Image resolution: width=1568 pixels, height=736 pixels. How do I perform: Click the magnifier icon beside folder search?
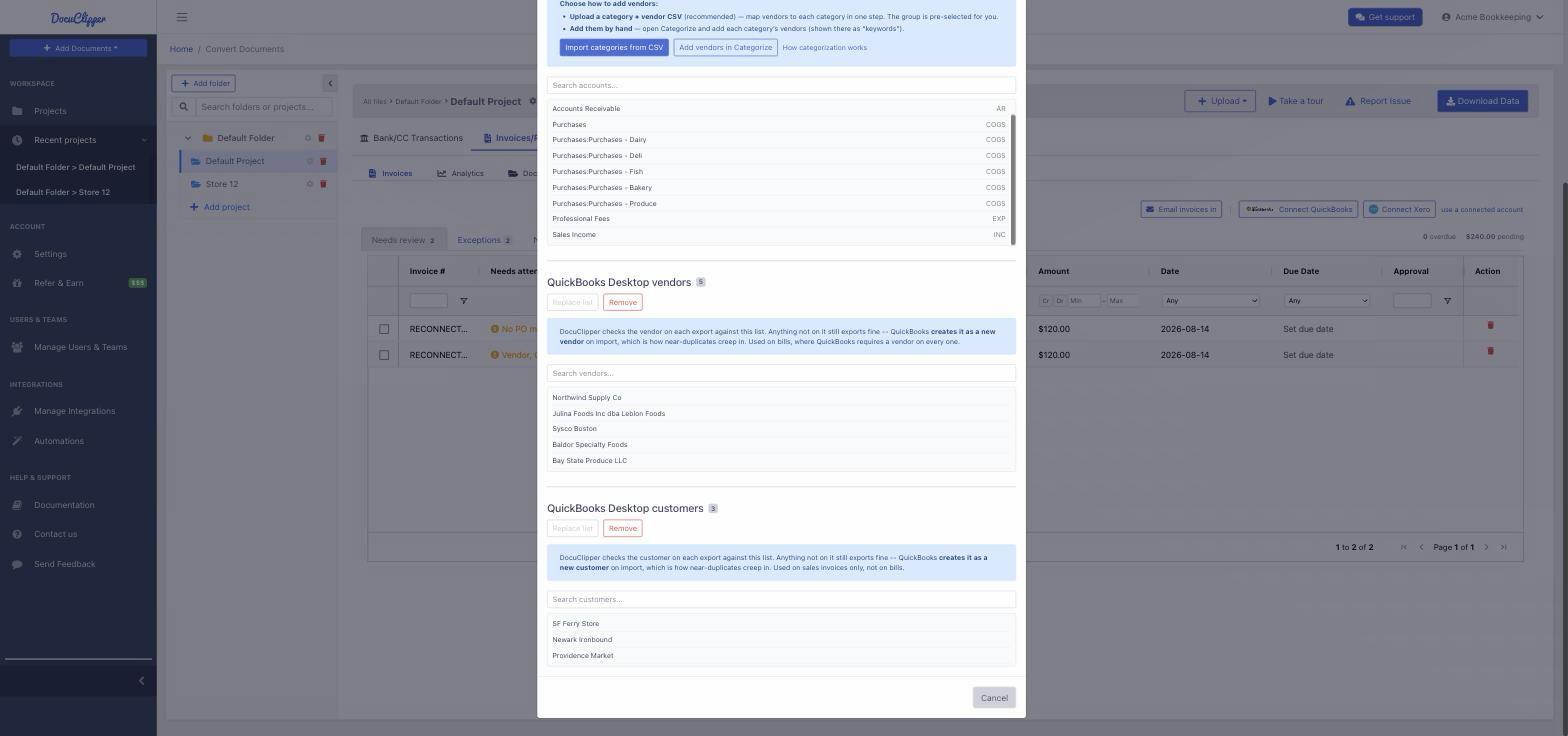point(183,107)
